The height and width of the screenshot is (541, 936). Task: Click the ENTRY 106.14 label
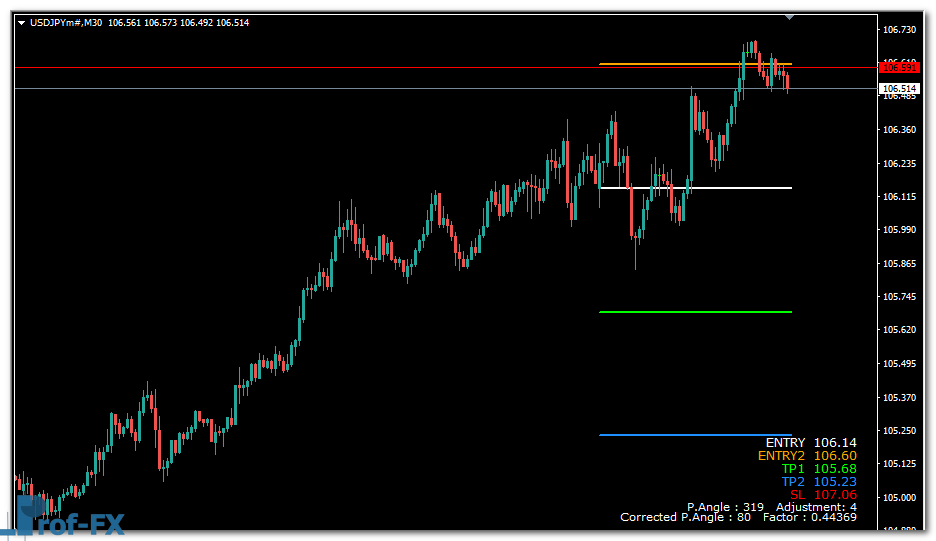[x=810, y=443]
